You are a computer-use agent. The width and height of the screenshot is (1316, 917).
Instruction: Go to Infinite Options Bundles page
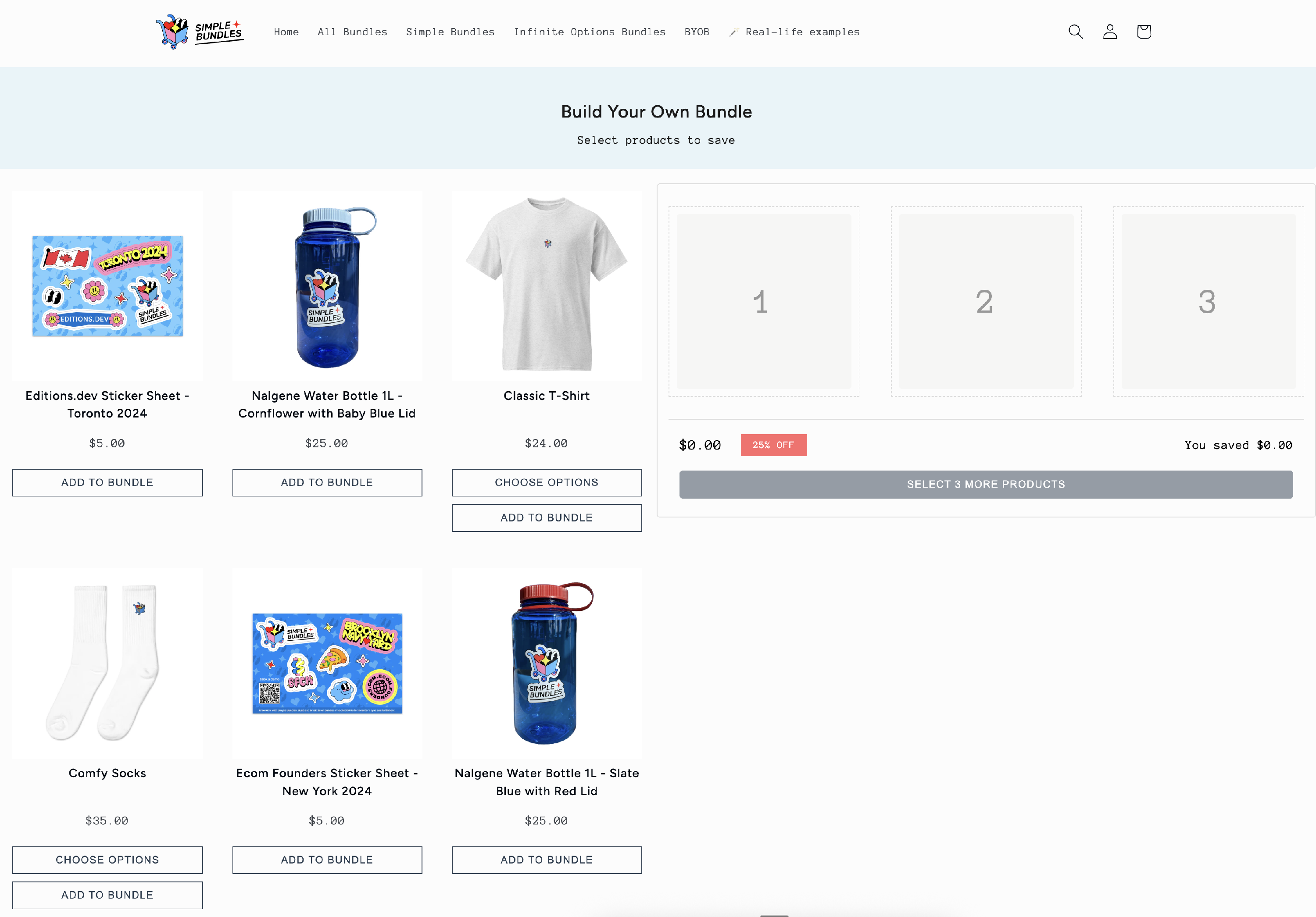pyautogui.click(x=589, y=32)
